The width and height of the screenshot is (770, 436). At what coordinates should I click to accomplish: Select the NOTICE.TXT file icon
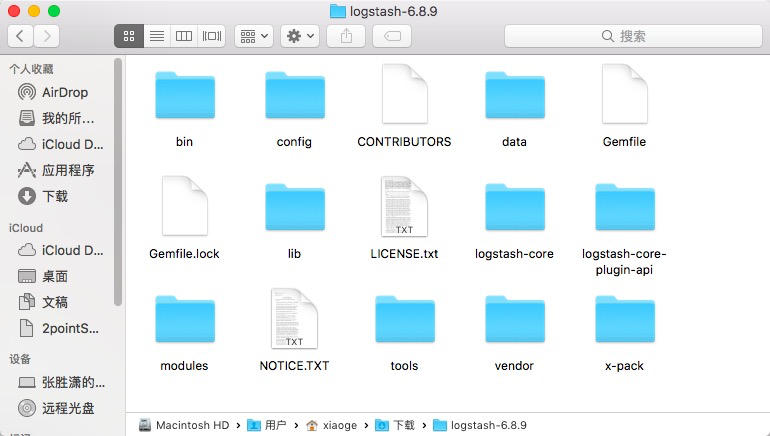click(295, 318)
